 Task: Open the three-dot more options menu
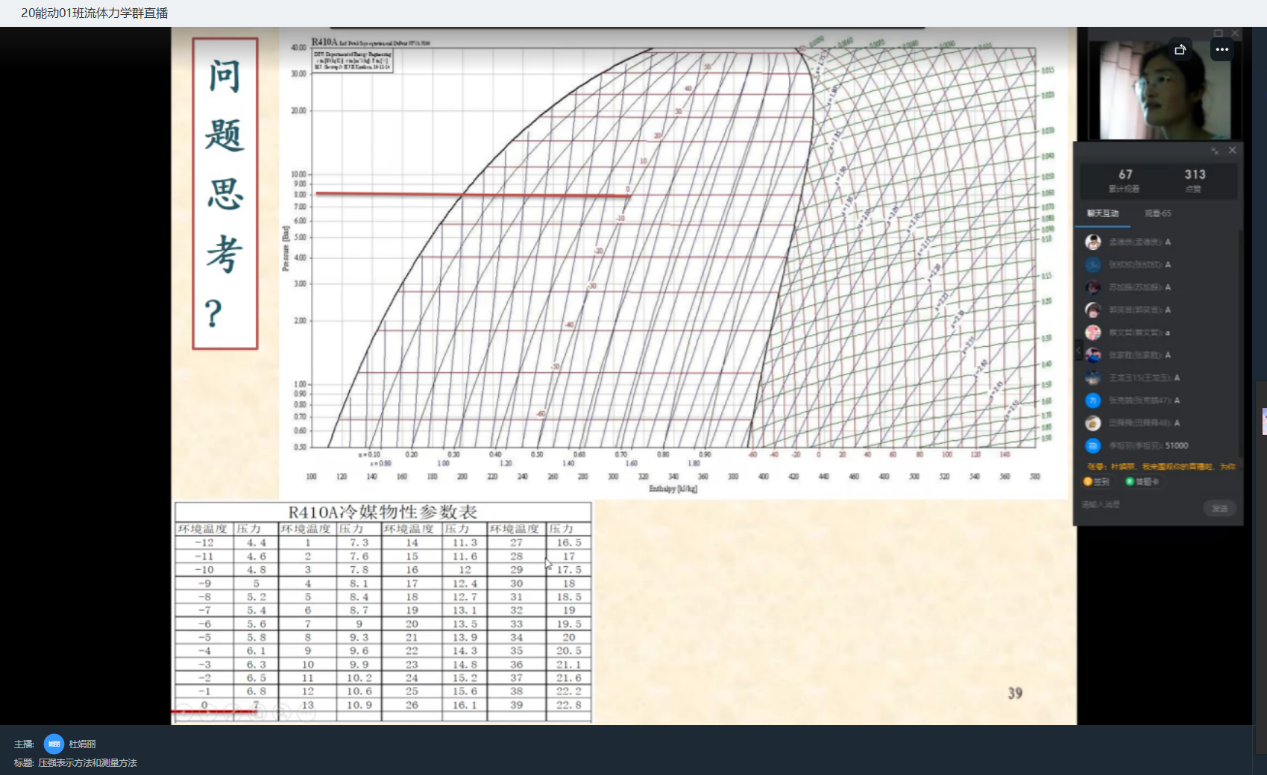pos(1221,49)
